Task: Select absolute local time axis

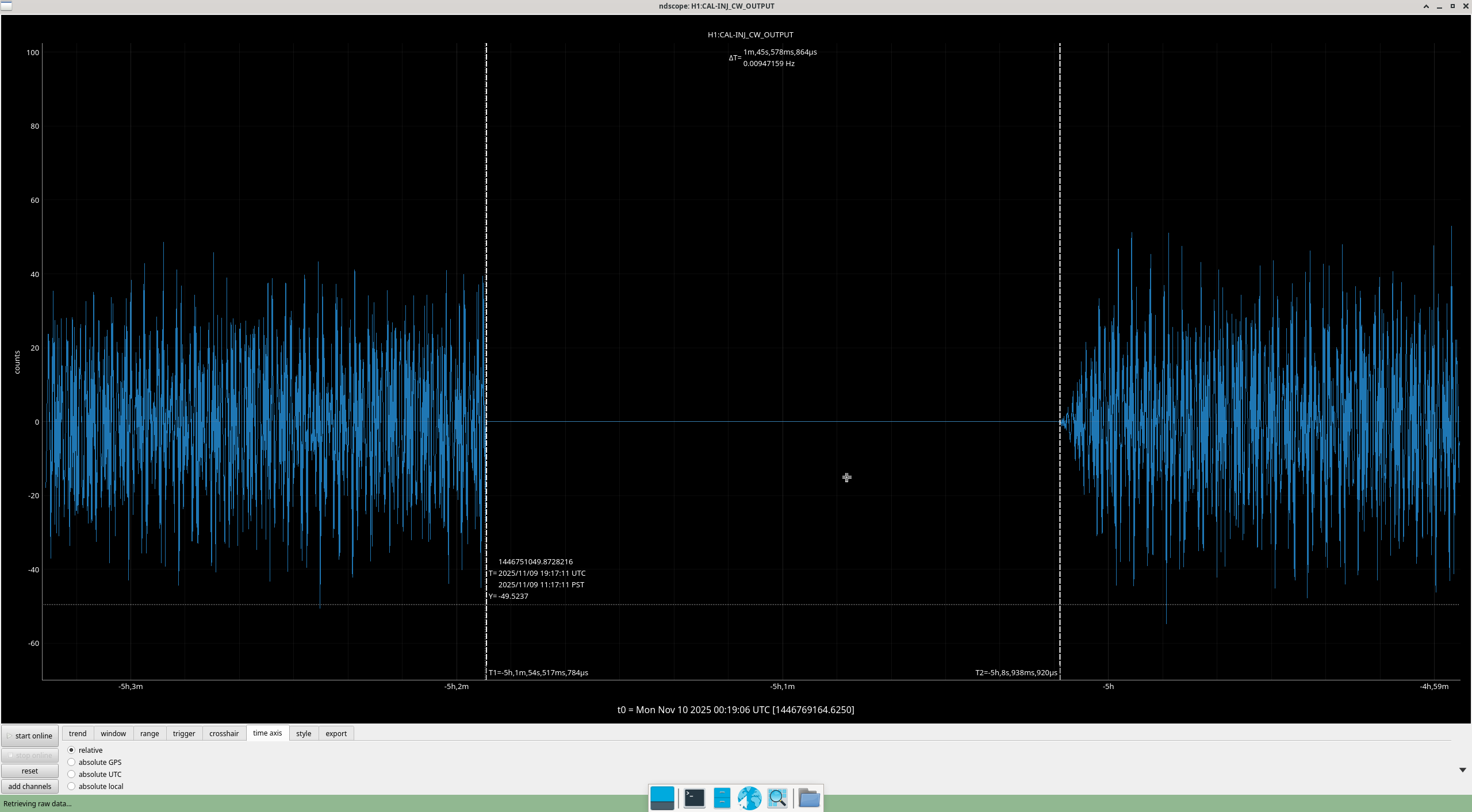Action: tap(71, 786)
